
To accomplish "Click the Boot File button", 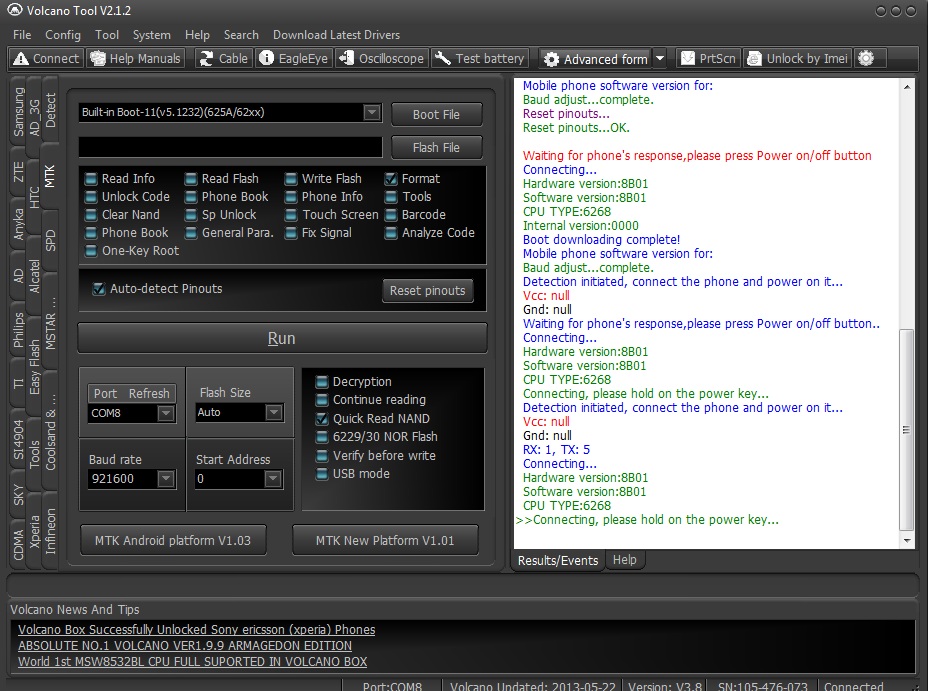I will click(436, 115).
